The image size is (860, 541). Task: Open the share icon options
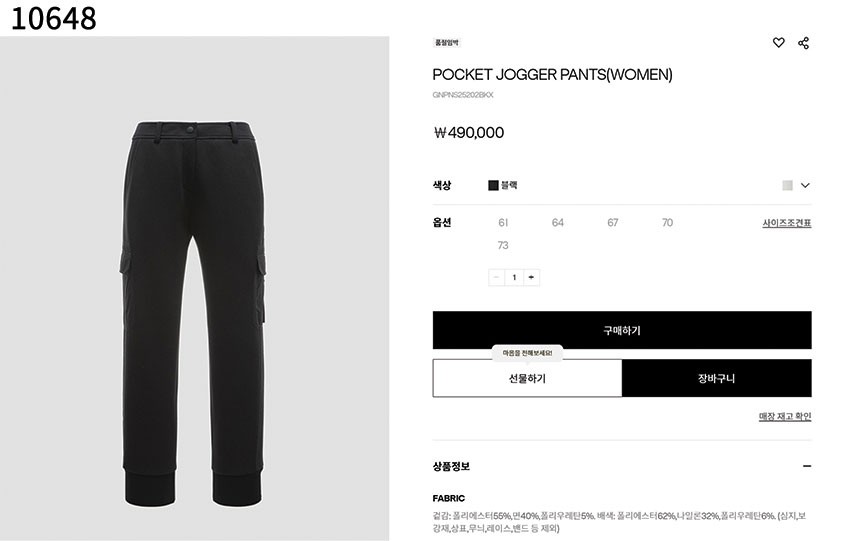pos(804,43)
